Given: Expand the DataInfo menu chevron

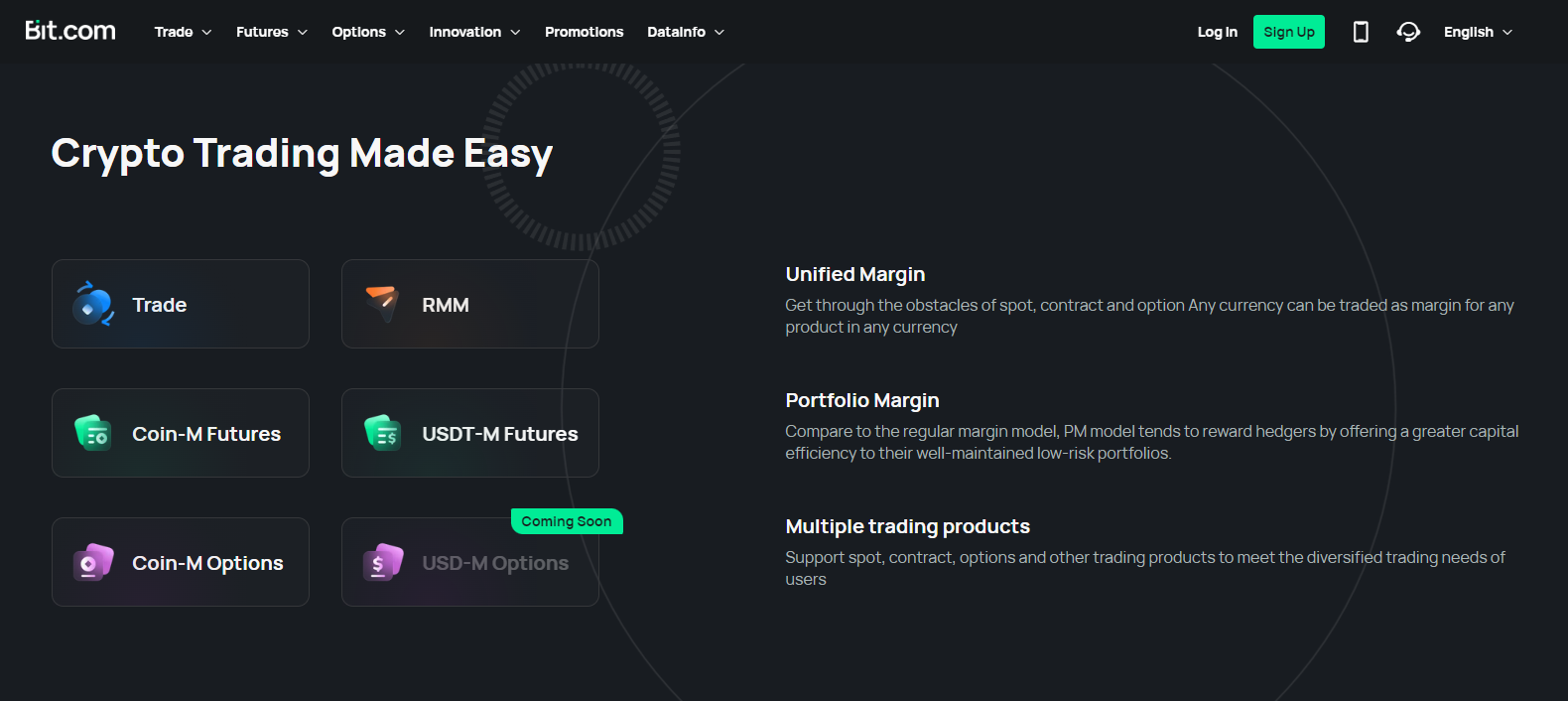Looking at the screenshot, I should 719,33.
